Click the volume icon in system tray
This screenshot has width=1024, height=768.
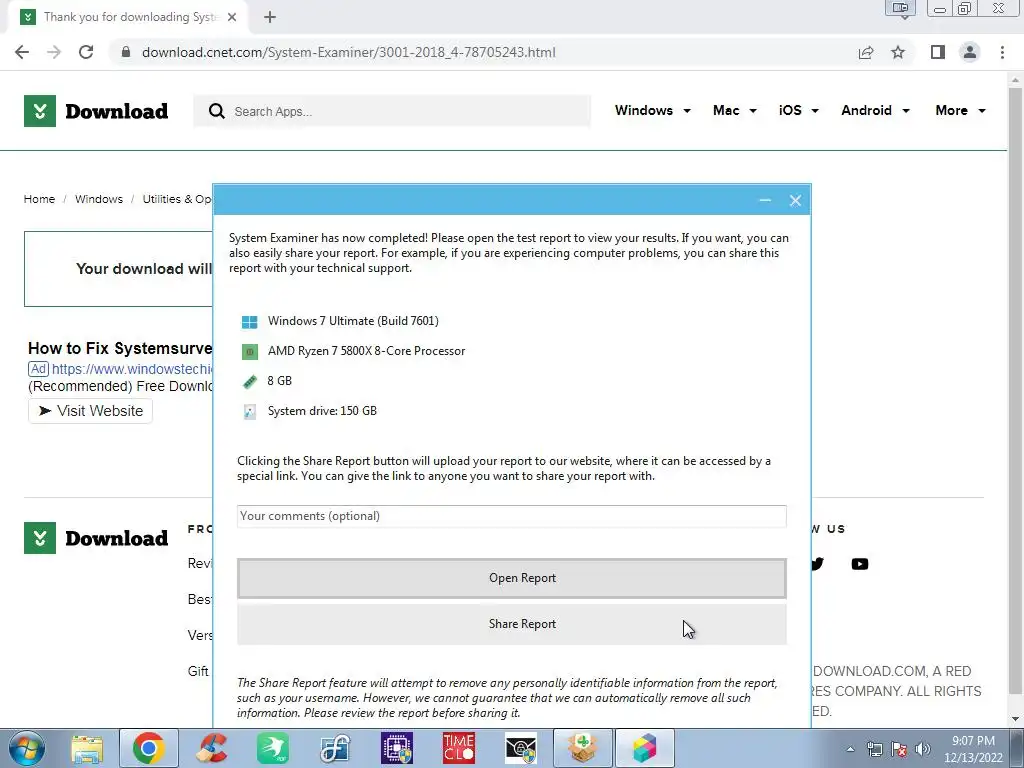922,749
